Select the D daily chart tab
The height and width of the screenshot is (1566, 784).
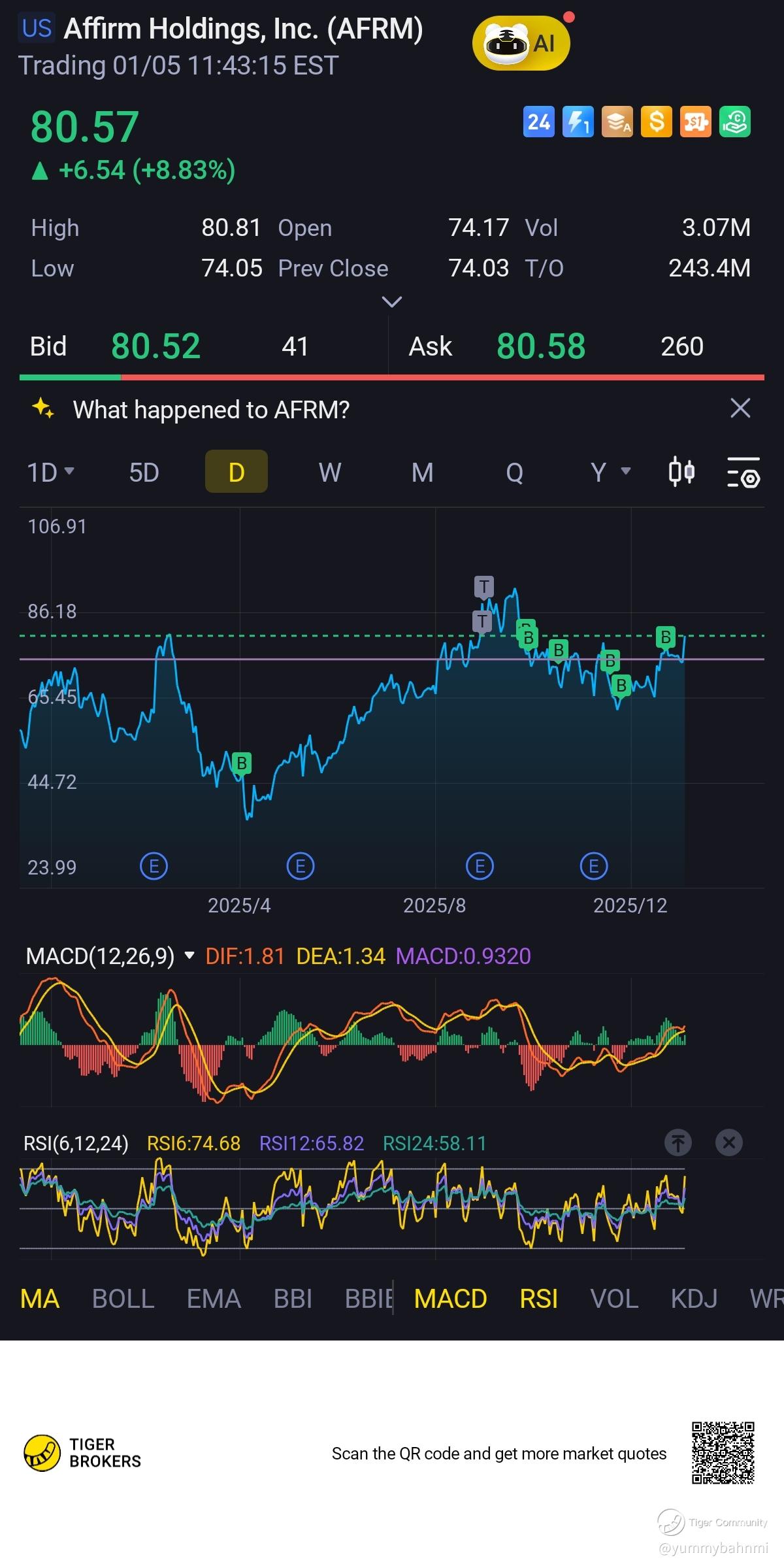pos(237,471)
